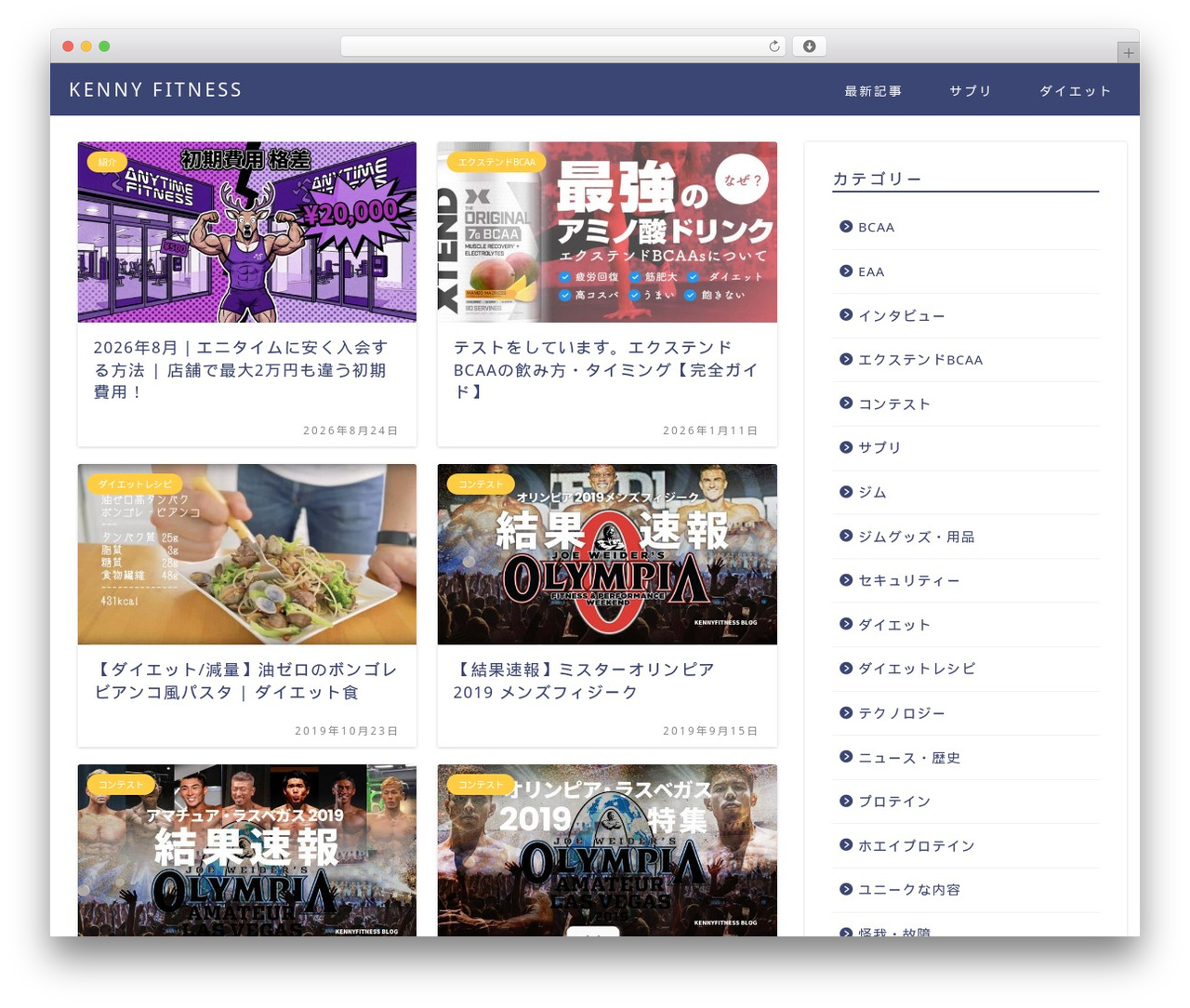This screenshot has height=1008, width=1190.
Task: Click the pasta dish article thumbnail
Action: pyautogui.click(x=247, y=554)
